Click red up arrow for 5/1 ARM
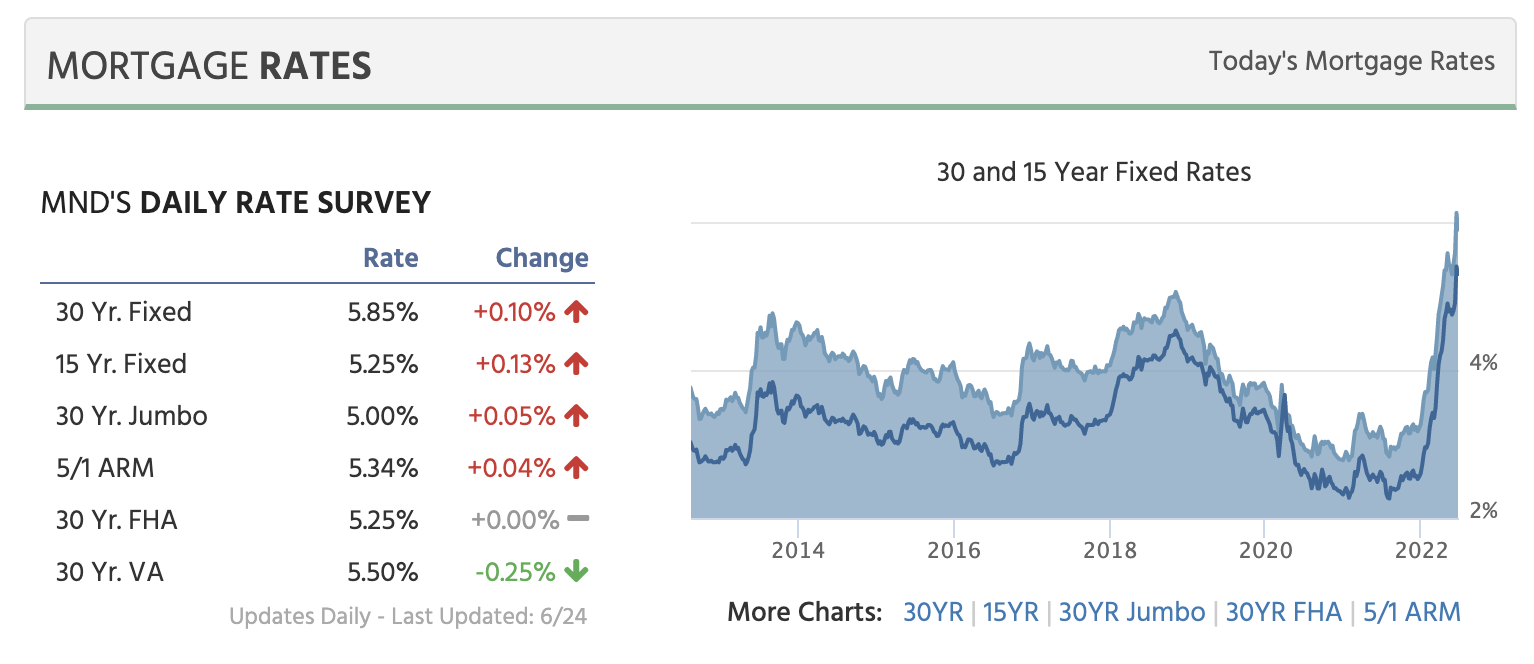 pyautogui.click(x=575, y=468)
